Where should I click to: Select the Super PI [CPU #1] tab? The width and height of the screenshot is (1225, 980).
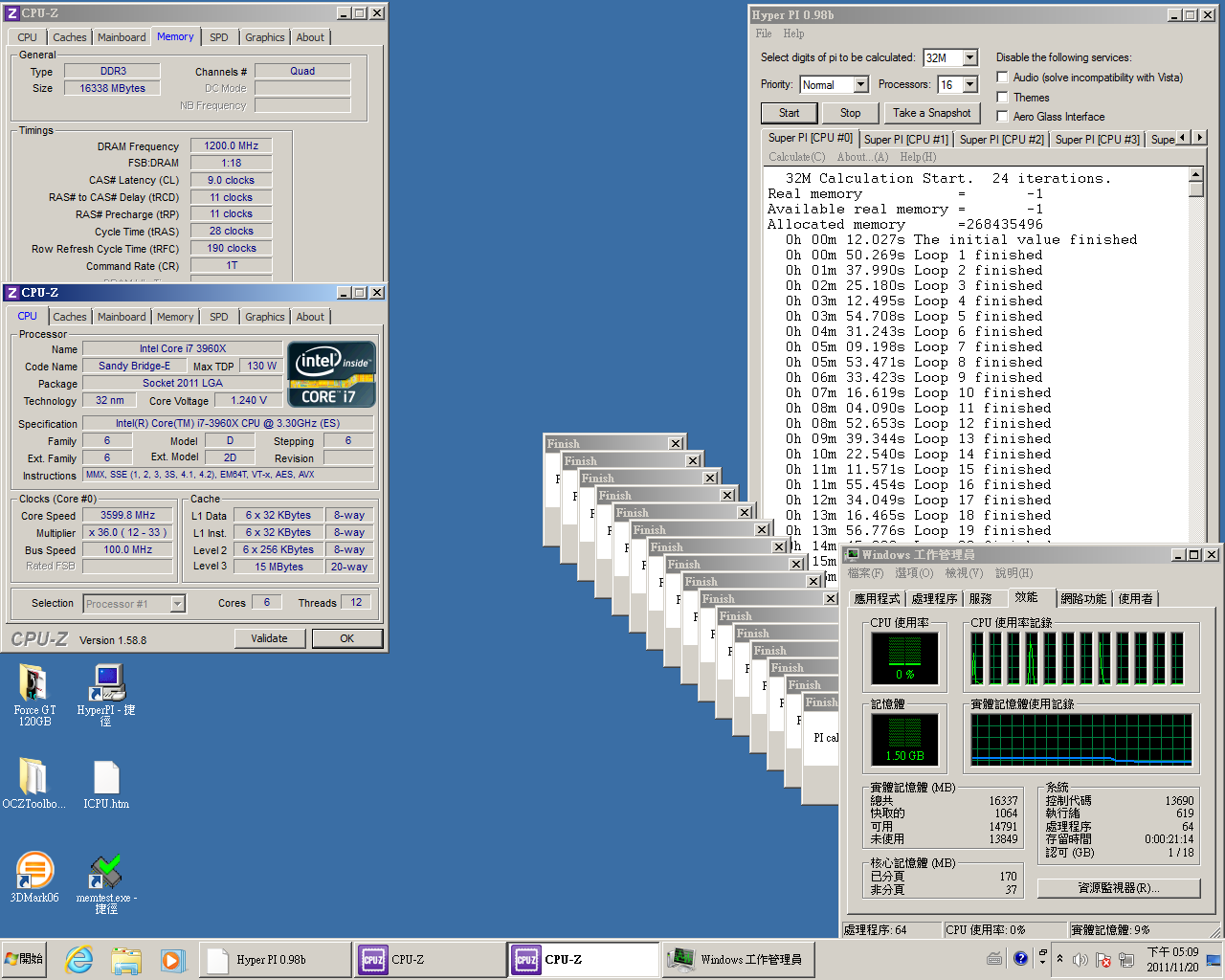905,139
